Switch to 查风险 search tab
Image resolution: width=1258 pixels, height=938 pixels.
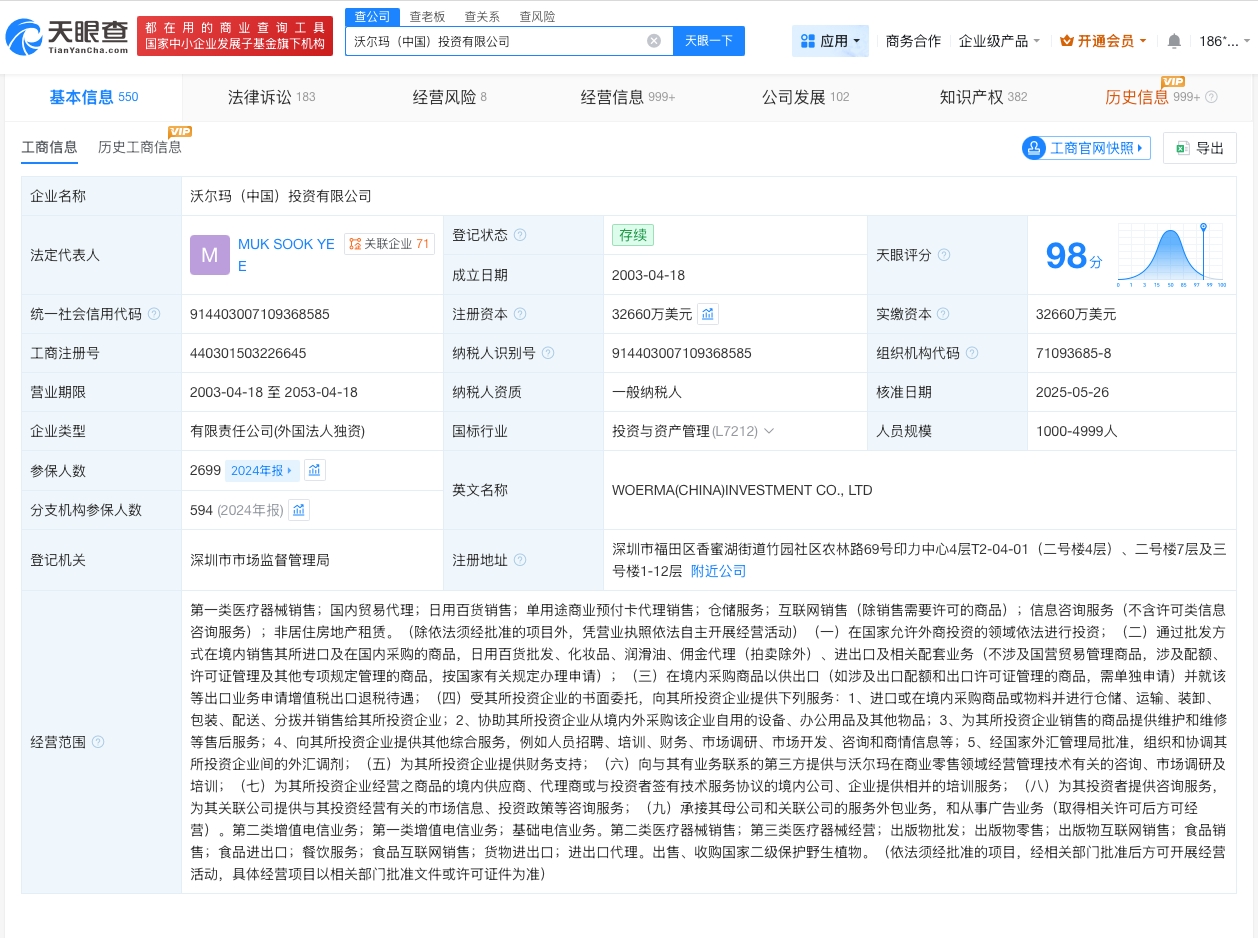pyautogui.click(x=537, y=17)
